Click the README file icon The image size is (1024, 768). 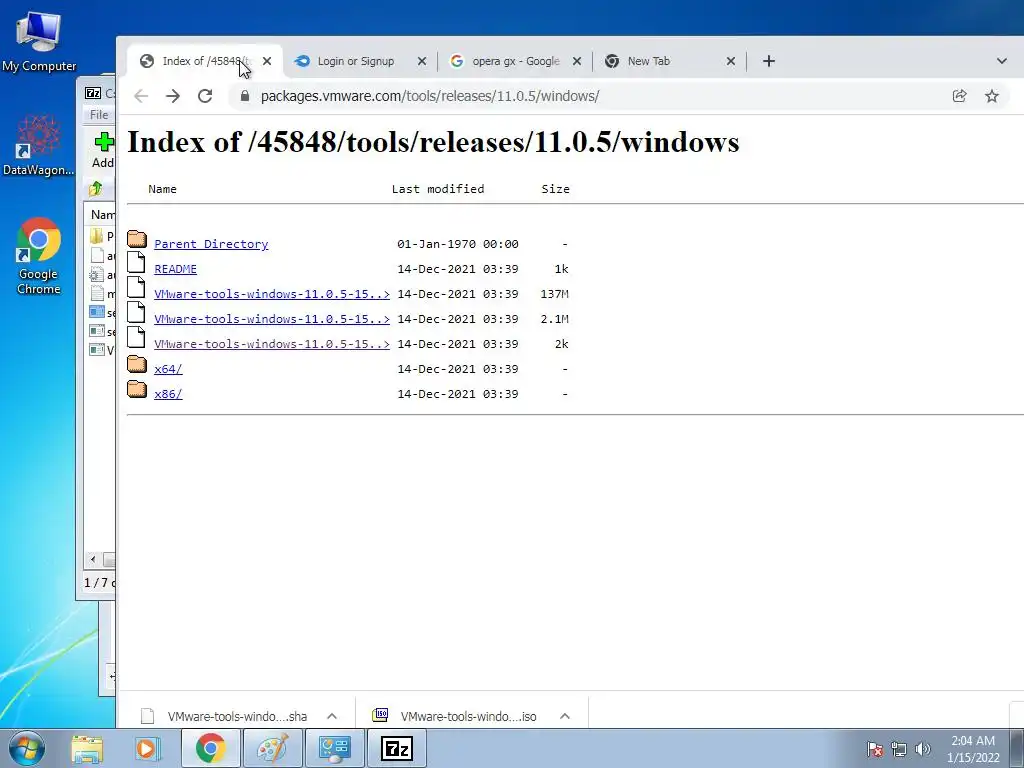[x=136, y=261]
